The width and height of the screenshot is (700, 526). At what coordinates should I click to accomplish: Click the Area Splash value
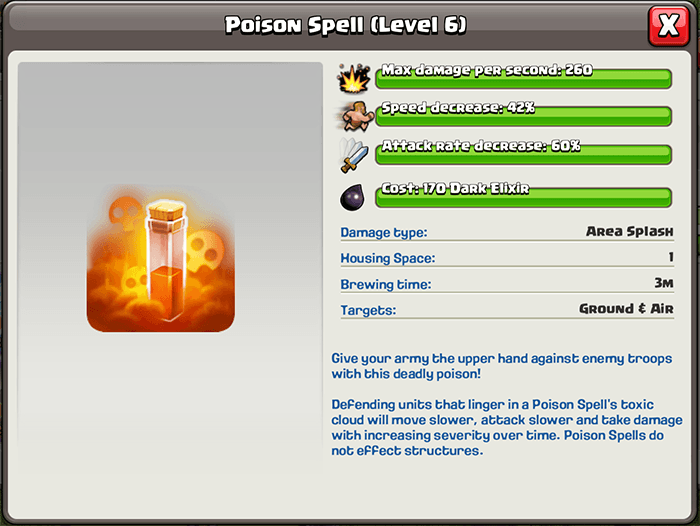(629, 231)
